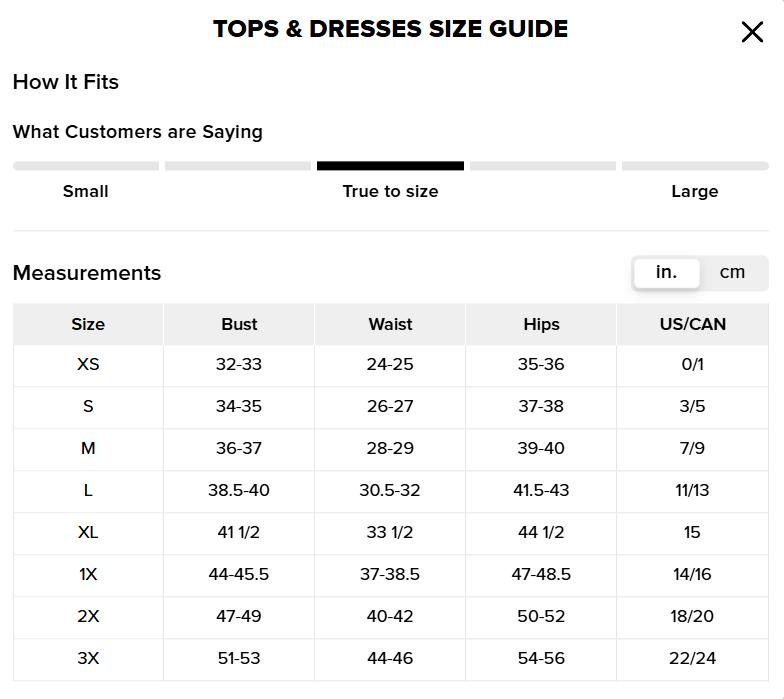The image size is (784, 699).
Task: Click the US/CAN column header
Action: pos(692,324)
